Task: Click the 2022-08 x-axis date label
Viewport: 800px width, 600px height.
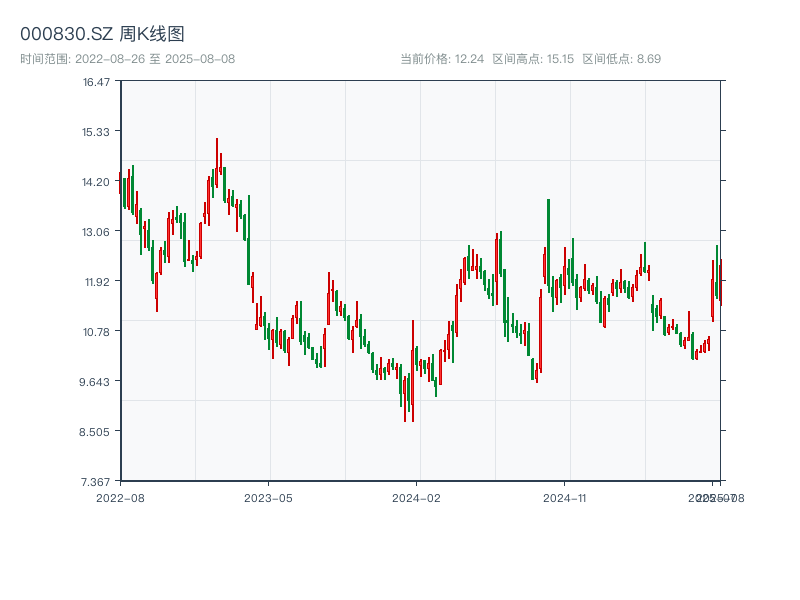Action: pos(120,497)
